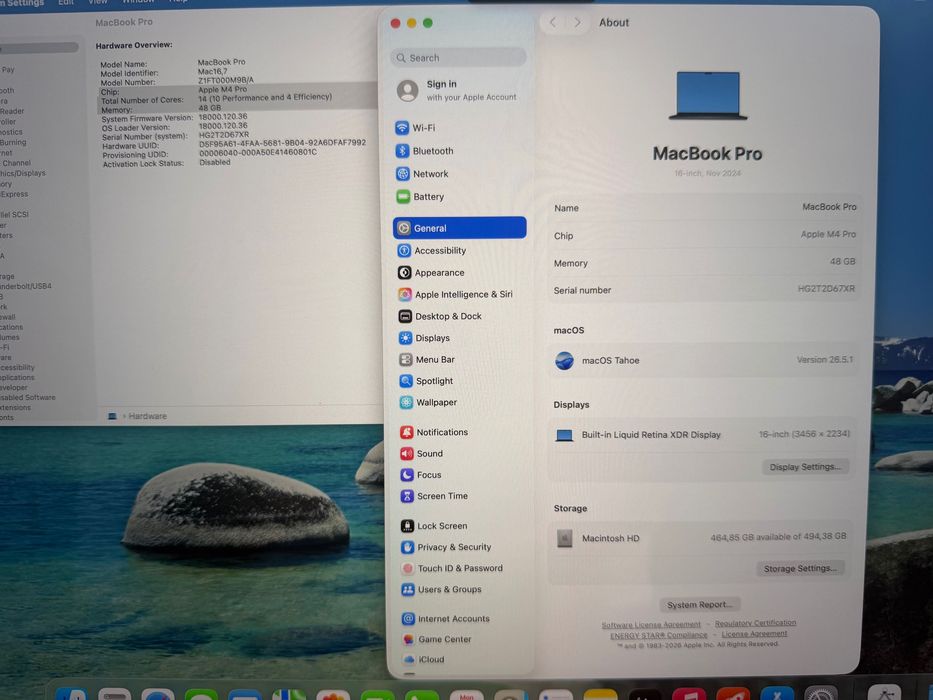The width and height of the screenshot is (933, 700).
Task: Open System Settings icon in the Dock
Action: pos(821,693)
